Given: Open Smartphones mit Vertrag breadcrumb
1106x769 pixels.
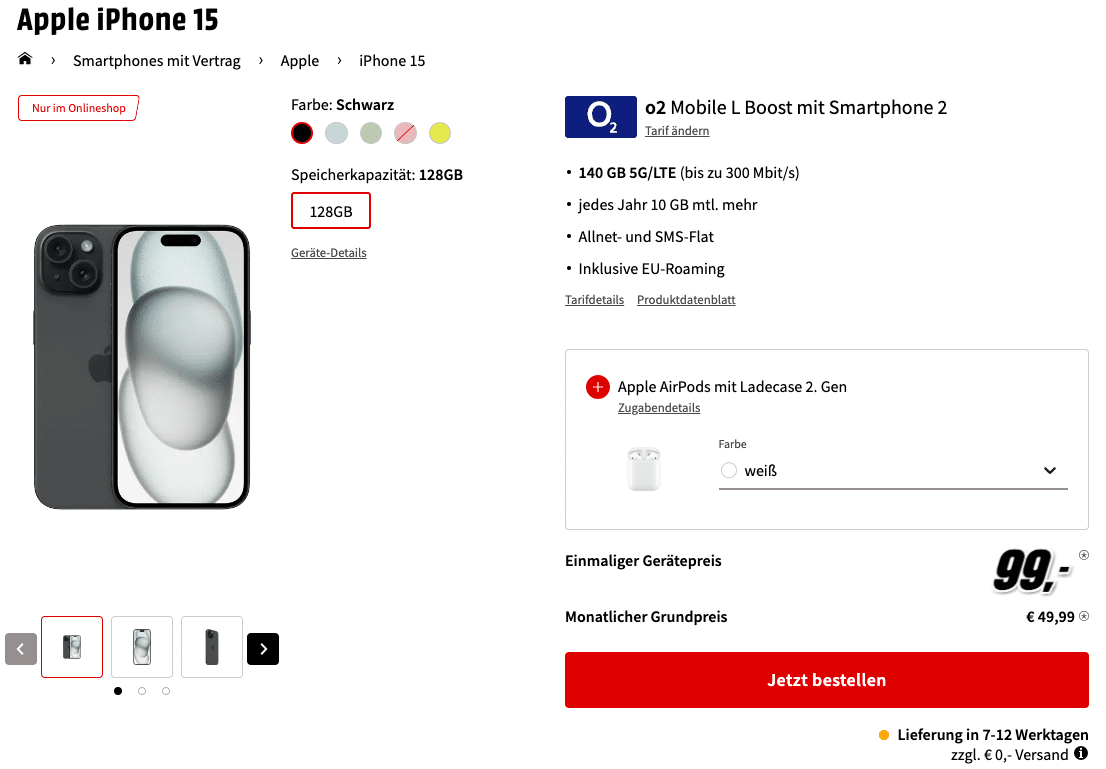Looking at the screenshot, I should (157, 61).
